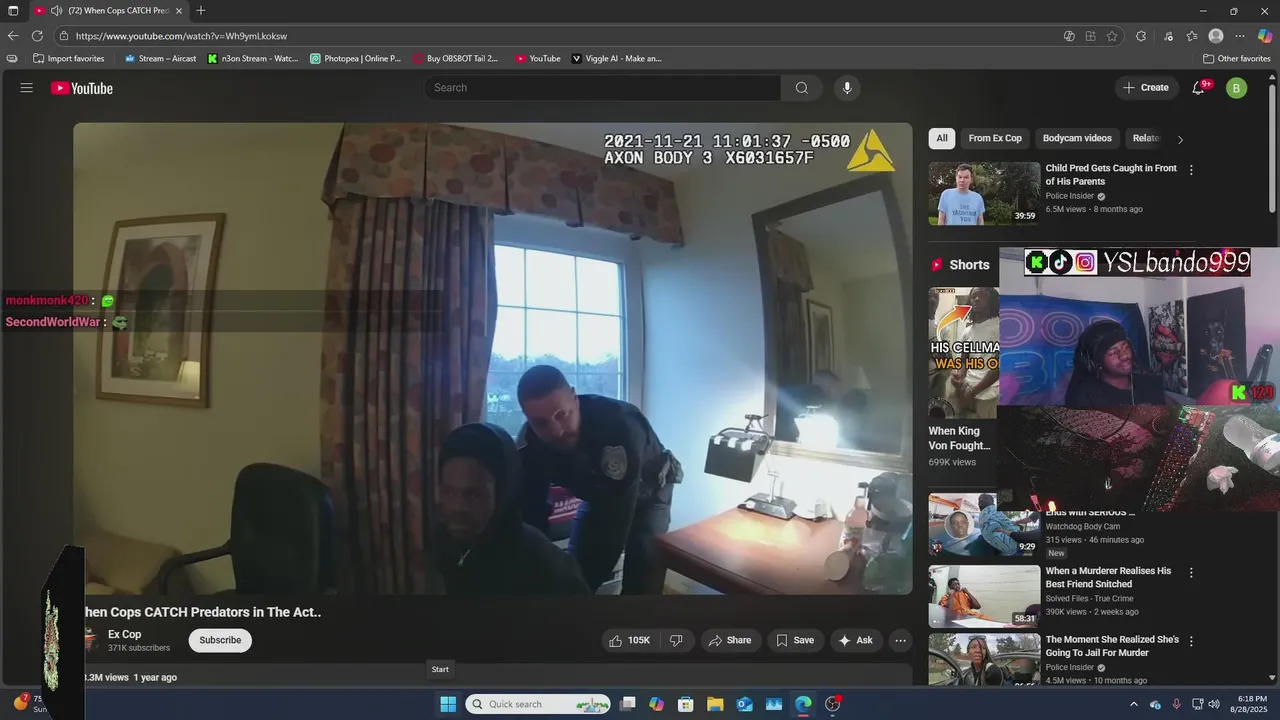Open n3on Stream bookmark
This screenshot has width=1280, height=720.
tap(253, 59)
